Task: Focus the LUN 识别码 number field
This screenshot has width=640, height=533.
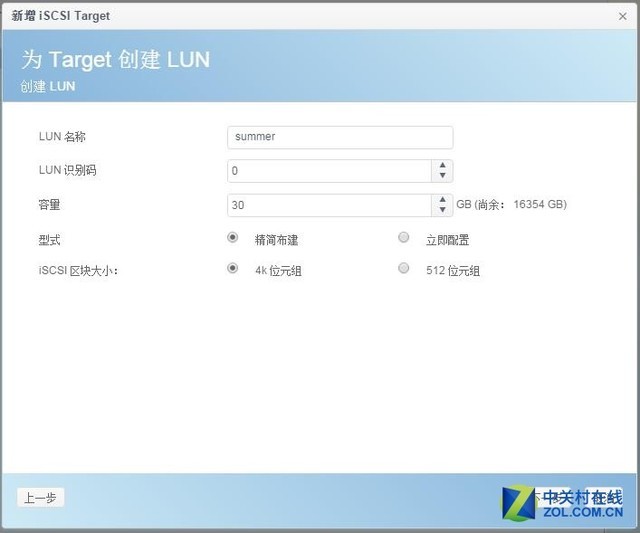Action: click(x=330, y=171)
